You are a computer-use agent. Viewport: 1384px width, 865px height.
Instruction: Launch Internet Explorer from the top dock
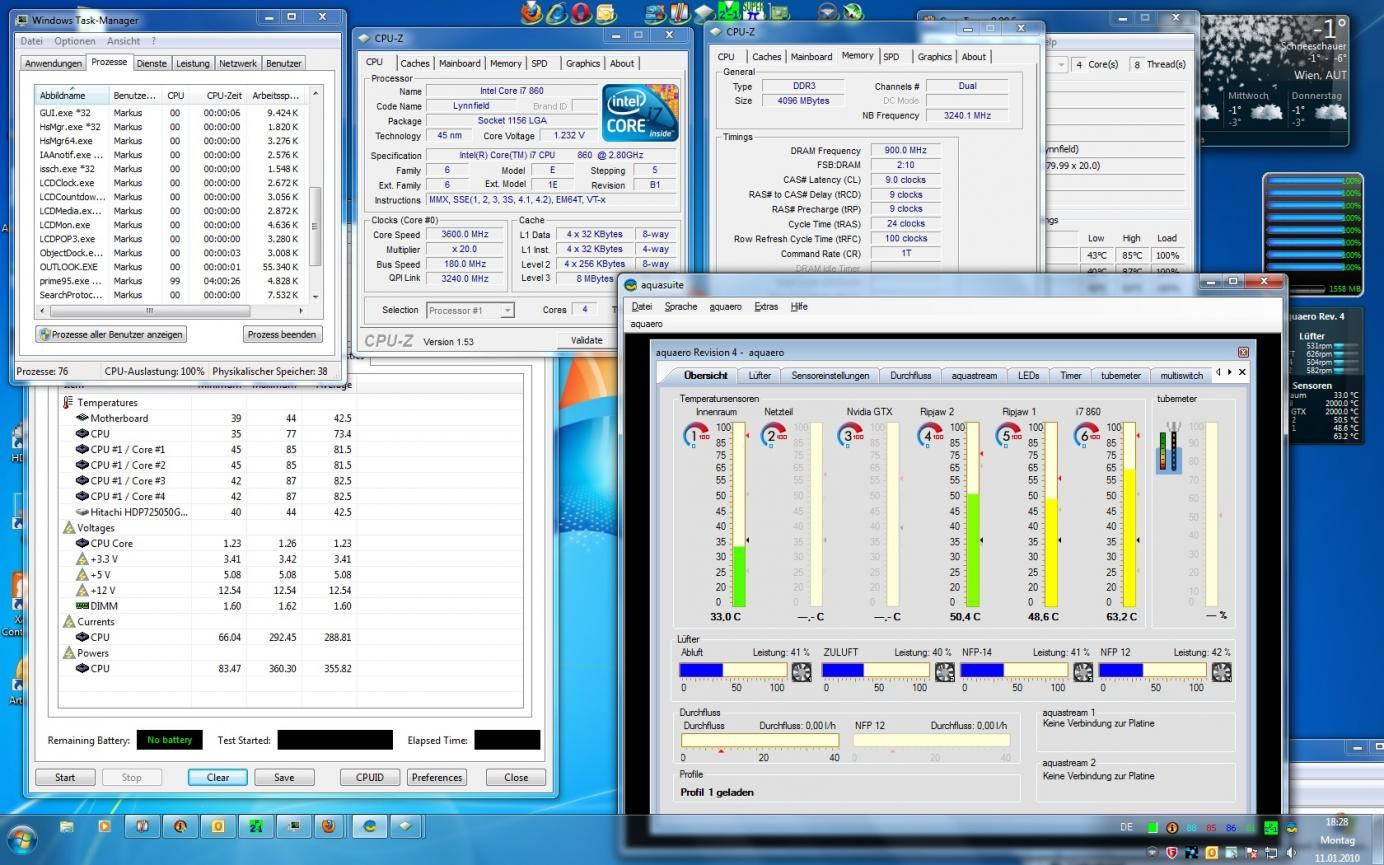pos(557,13)
